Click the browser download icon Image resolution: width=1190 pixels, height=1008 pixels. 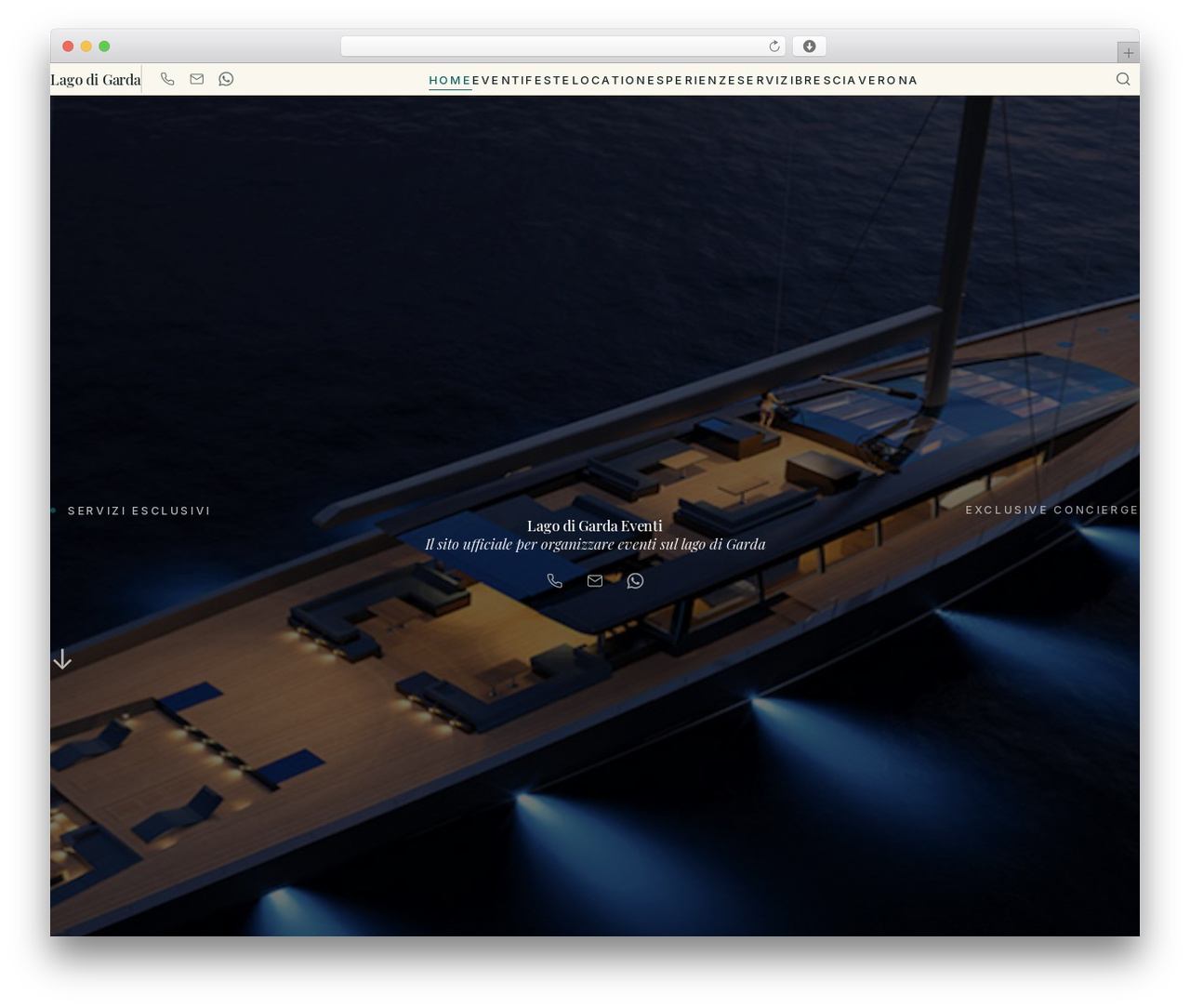tap(809, 46)
